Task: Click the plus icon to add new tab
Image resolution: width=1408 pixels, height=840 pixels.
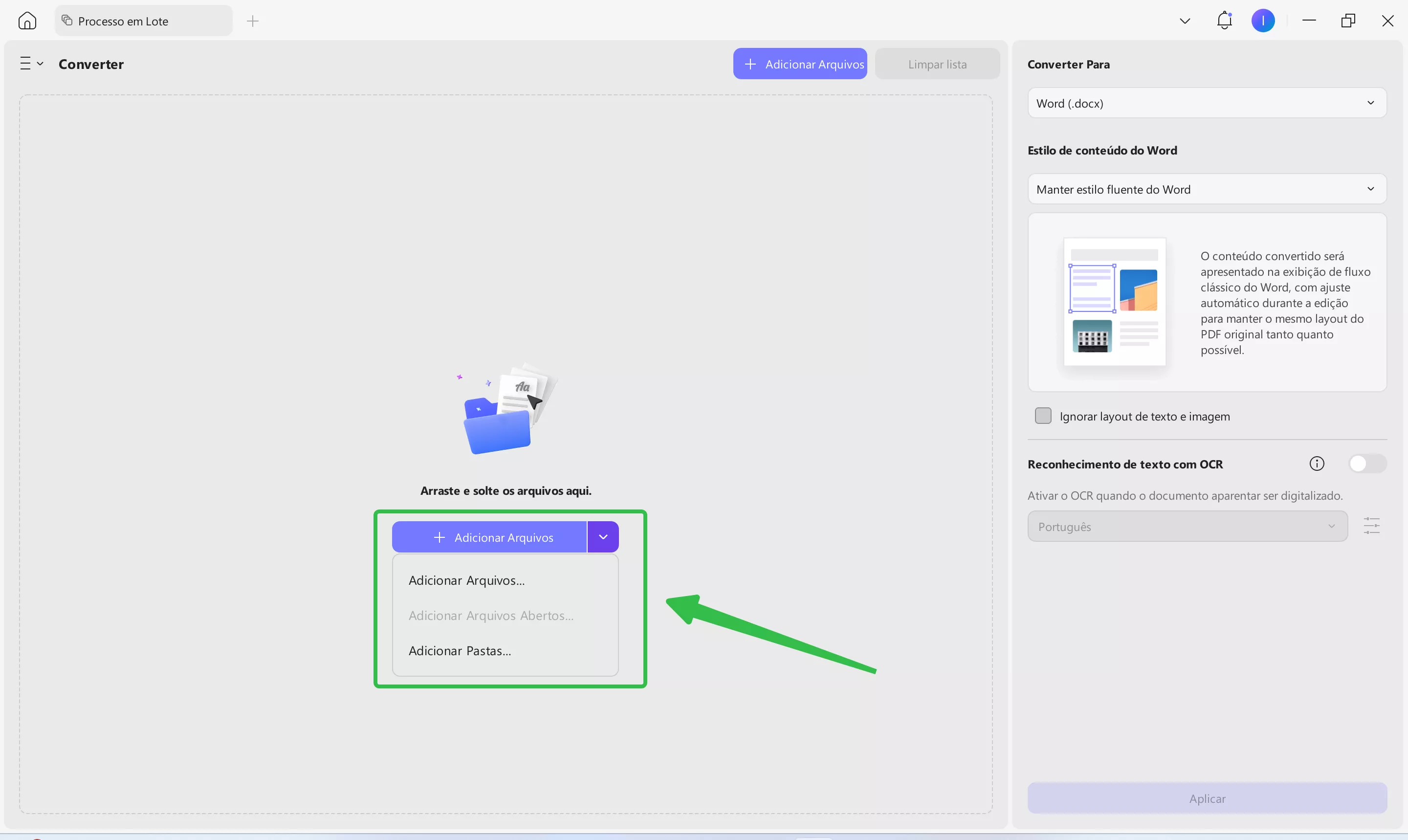Action: 253,21
